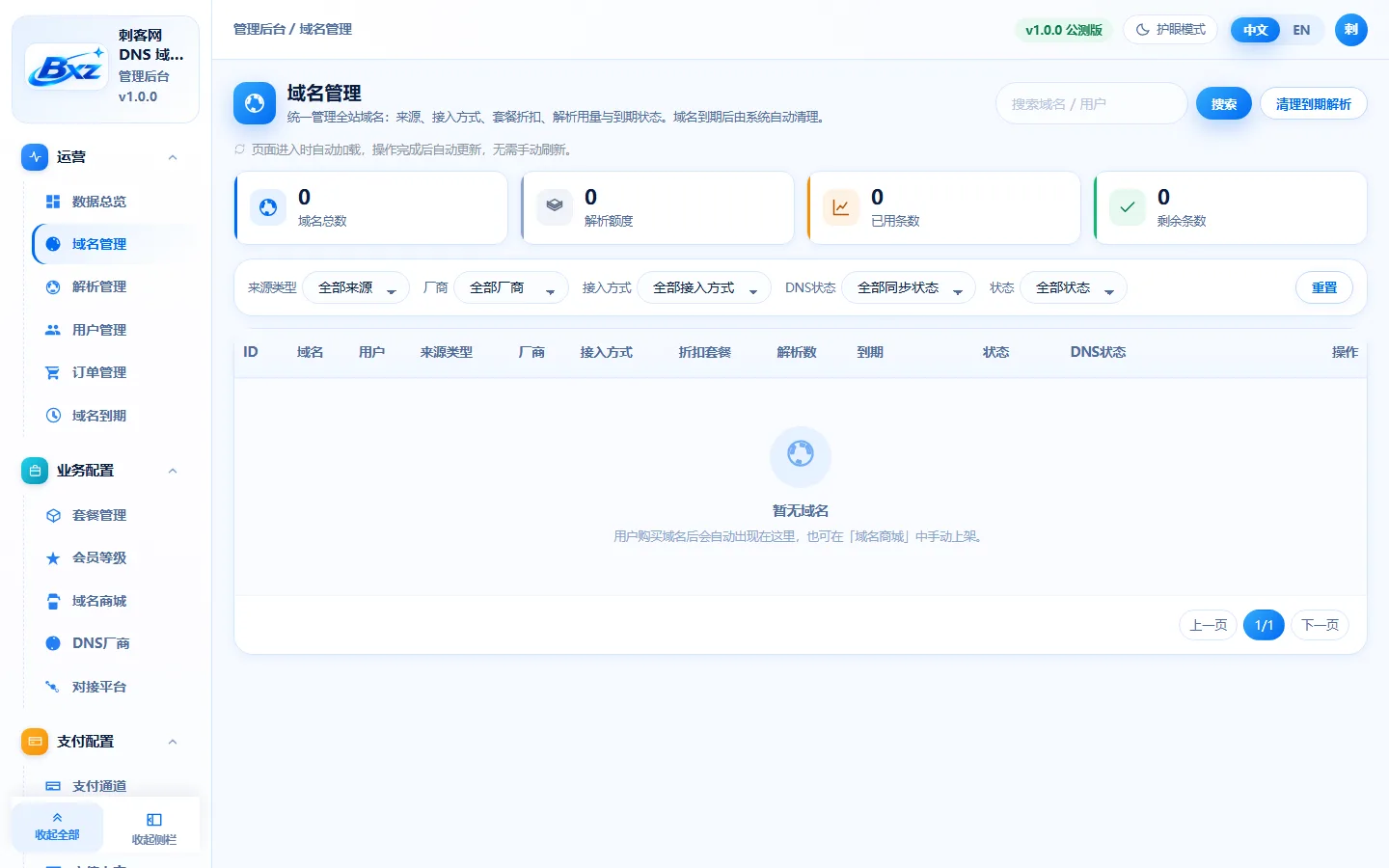Open the 全部接入方式 access method dropdown
Screen dimensions: 1389x868
[704, 287]
